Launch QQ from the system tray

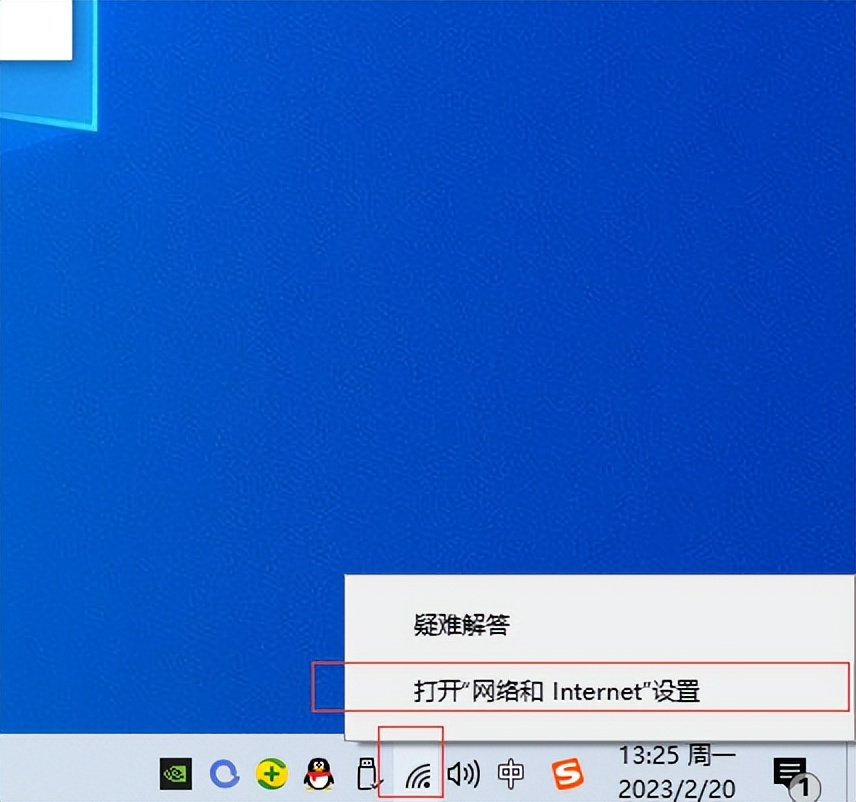click(x=318, y=773)
